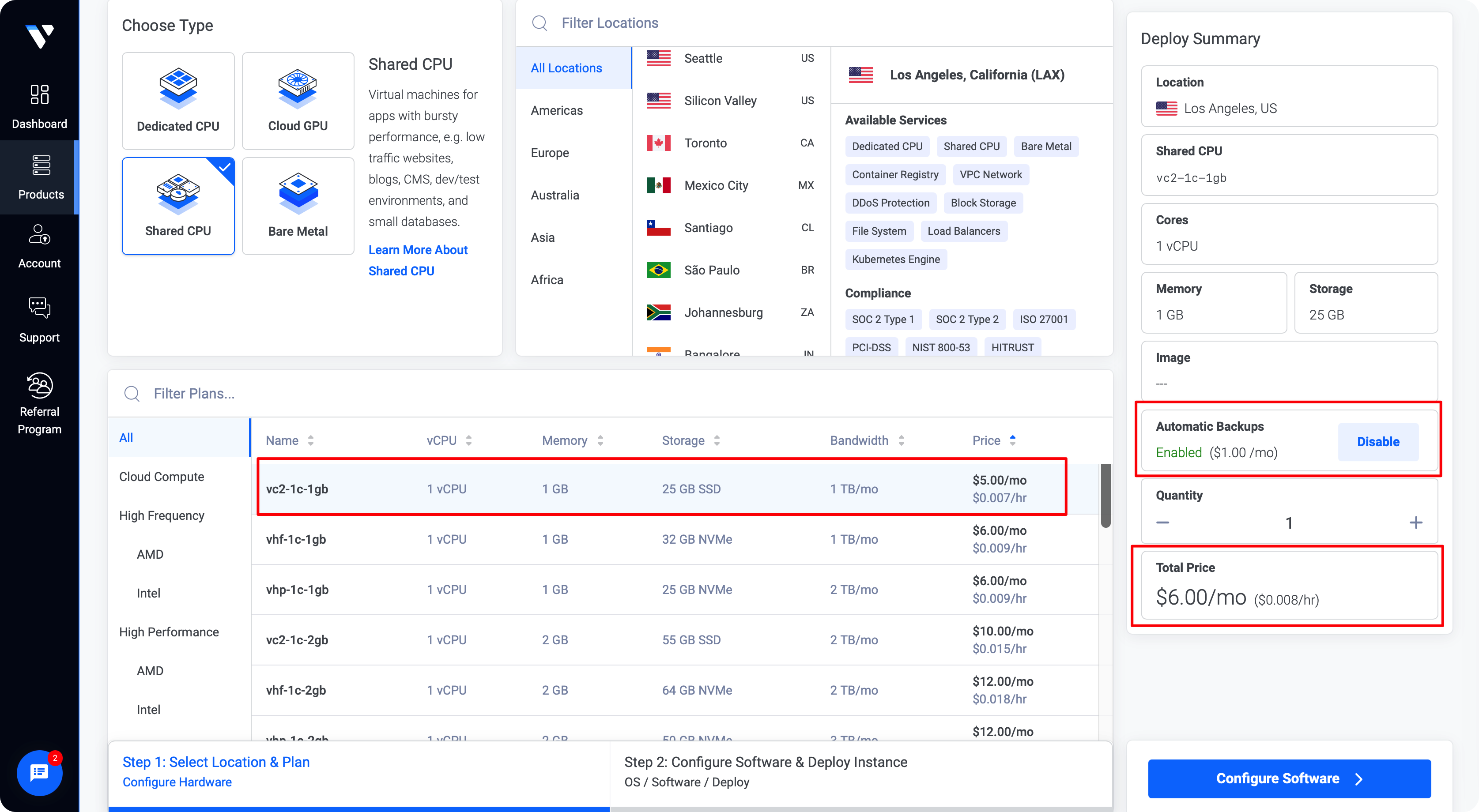Select the Dedicated CPU type card
This screenshot has height=812, width=1479.
[x=178, y=101]
